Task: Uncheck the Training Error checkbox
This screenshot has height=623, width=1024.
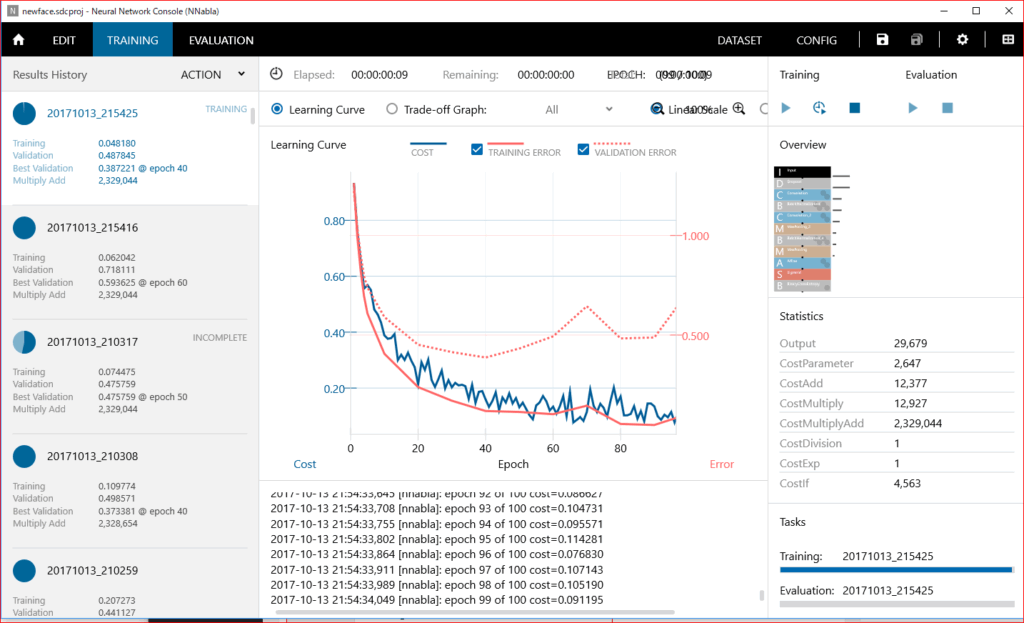Action: [x=477, y=150]
